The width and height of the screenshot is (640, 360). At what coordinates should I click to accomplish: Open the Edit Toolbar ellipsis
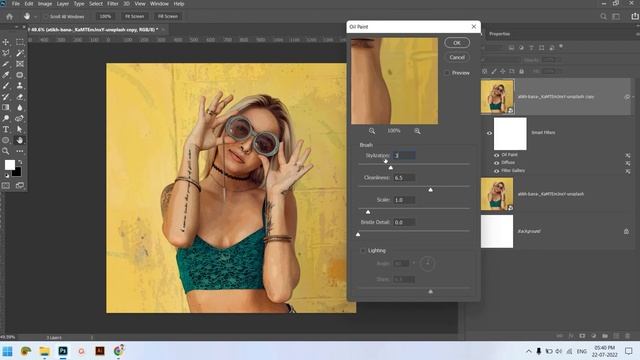[20, 151]
